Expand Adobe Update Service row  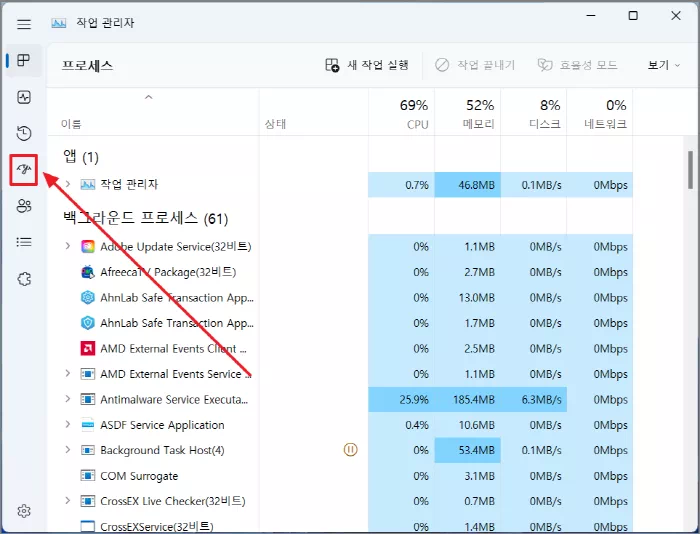tap(68, 246)
